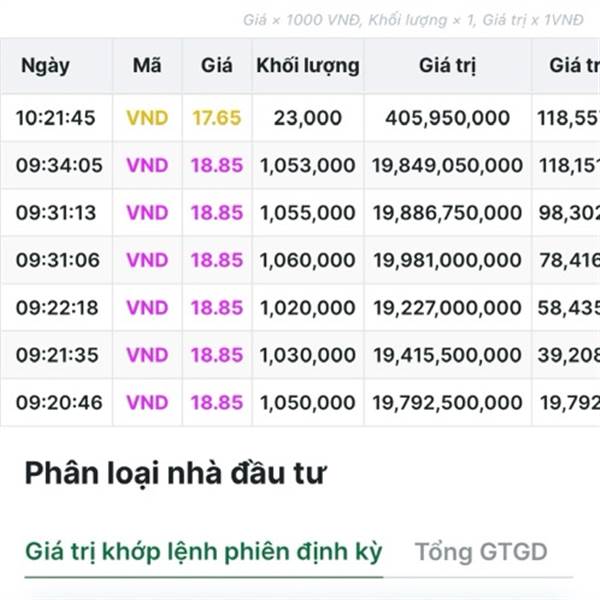
Task: Select the Tổng GTGD tab
Action: (481, 552)
